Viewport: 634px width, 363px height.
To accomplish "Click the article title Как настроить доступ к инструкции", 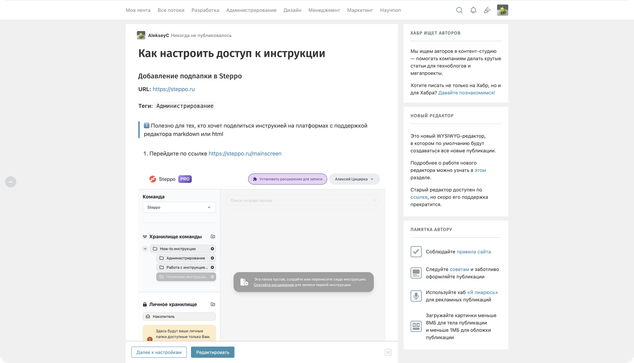I will click(x=232, y=53).
